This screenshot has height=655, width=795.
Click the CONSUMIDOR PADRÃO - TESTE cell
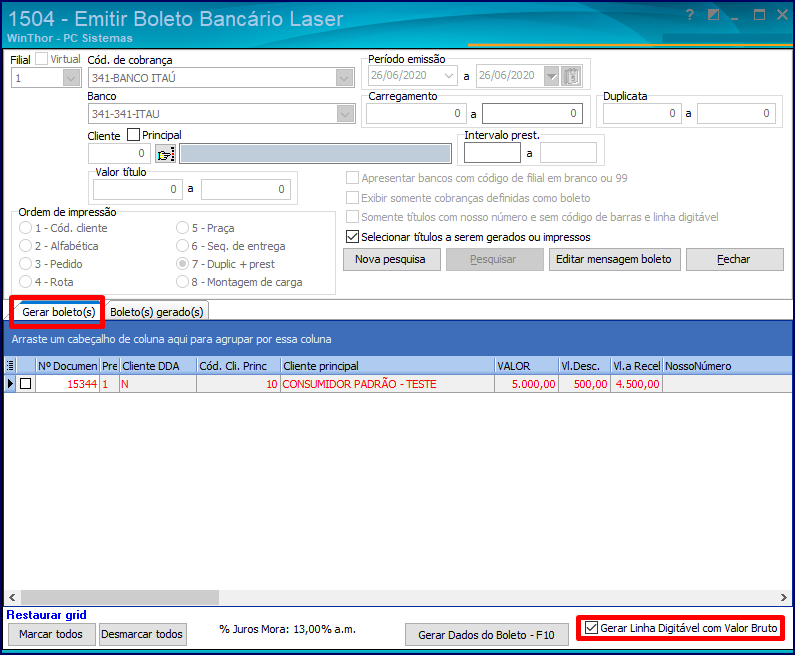[388, 384]
